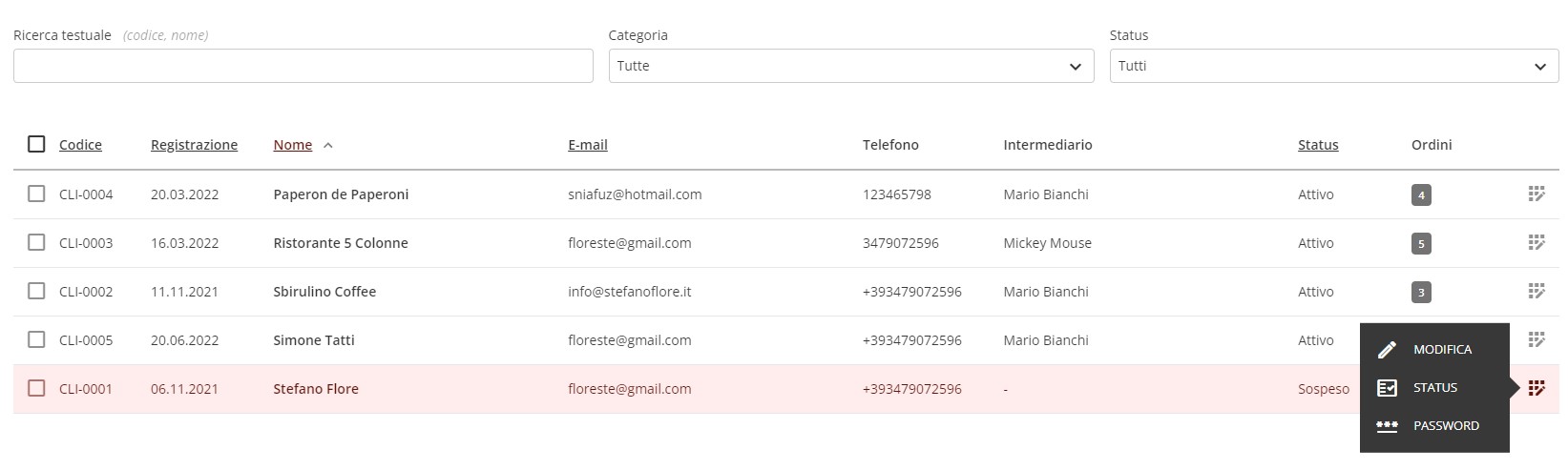Viewport: 1568px width, 470px height.
Task: Tick the checkbox for CLI-0002
Action: [x=36, y=291]
